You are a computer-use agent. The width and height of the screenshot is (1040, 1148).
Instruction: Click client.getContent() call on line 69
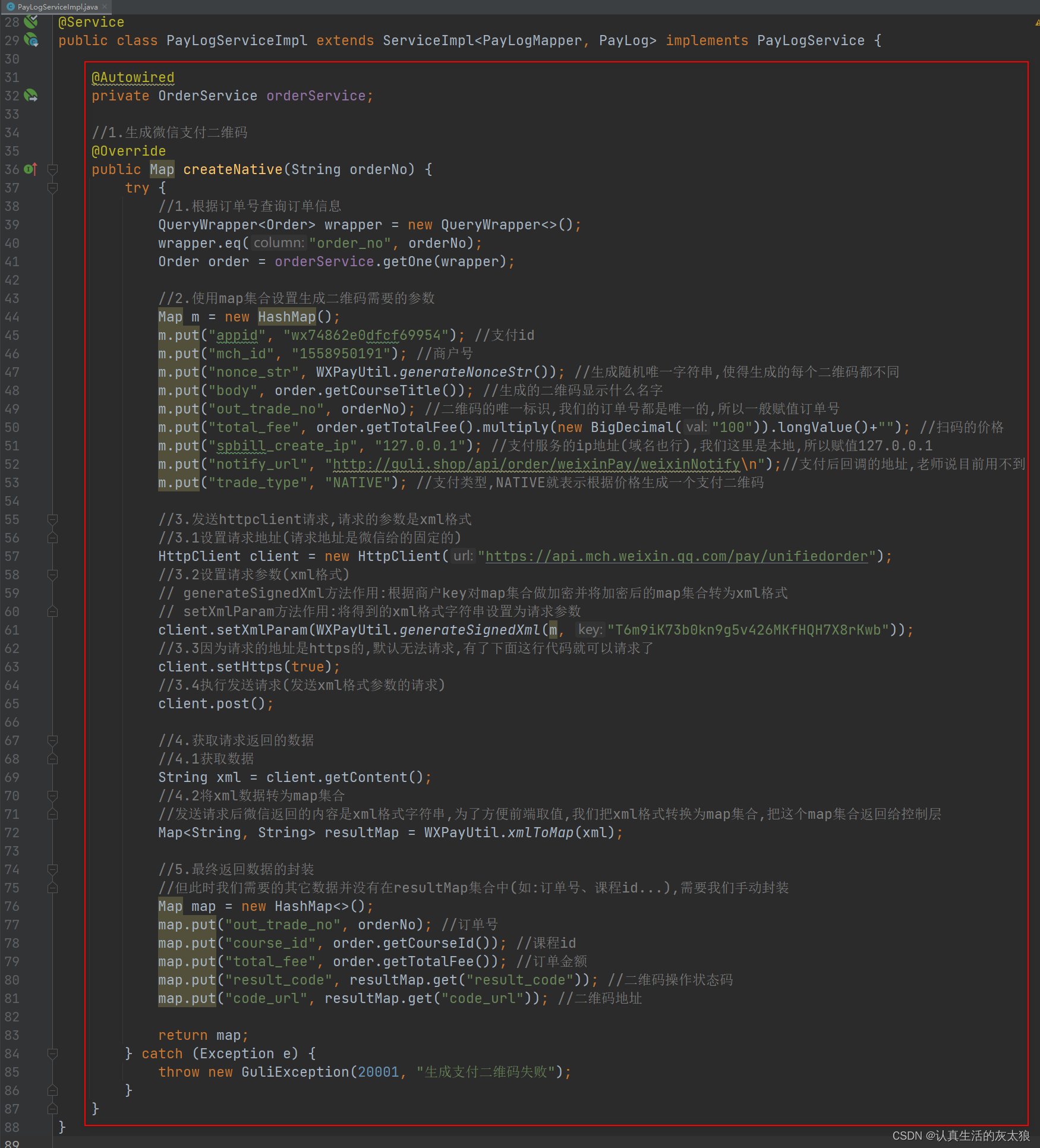click(x=345, y=777)
